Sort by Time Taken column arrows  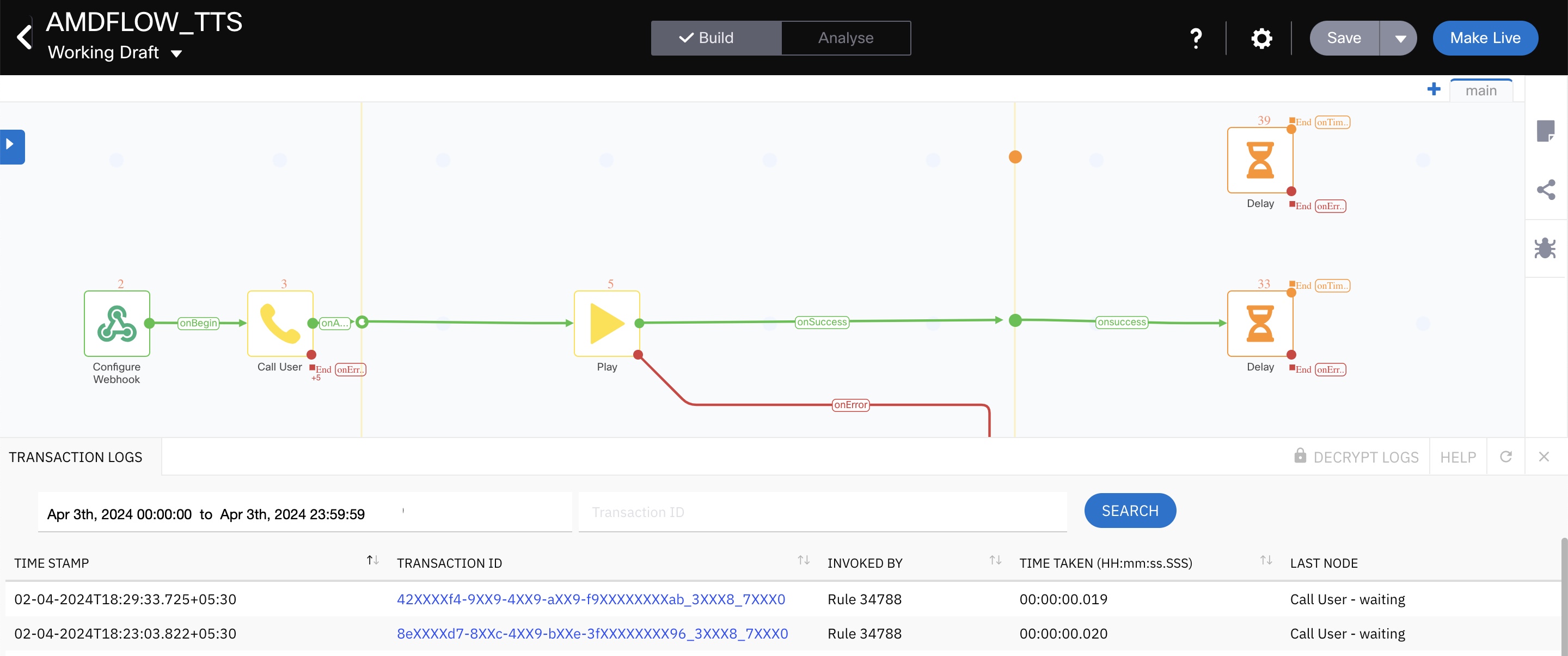[x=1266, y=560]
